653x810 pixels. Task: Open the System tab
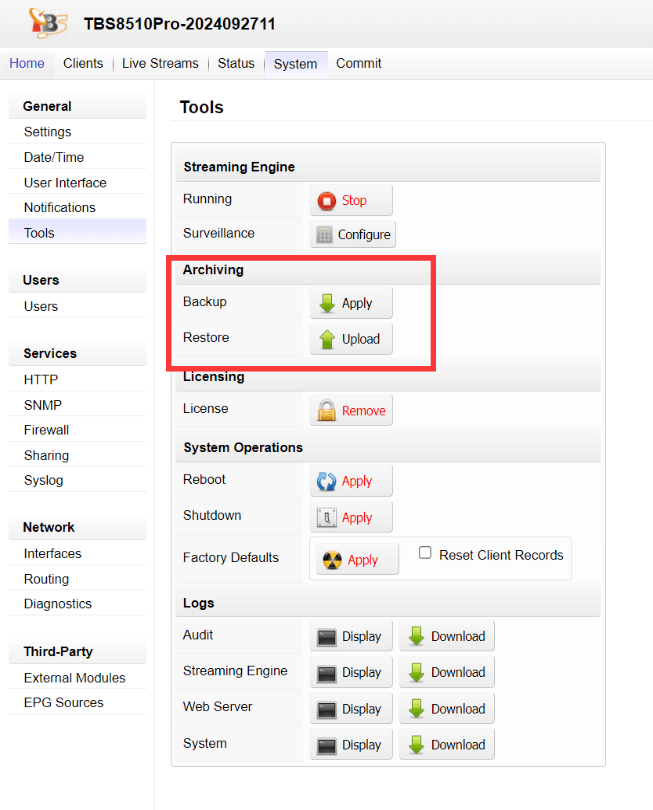[x=295, y=64]
